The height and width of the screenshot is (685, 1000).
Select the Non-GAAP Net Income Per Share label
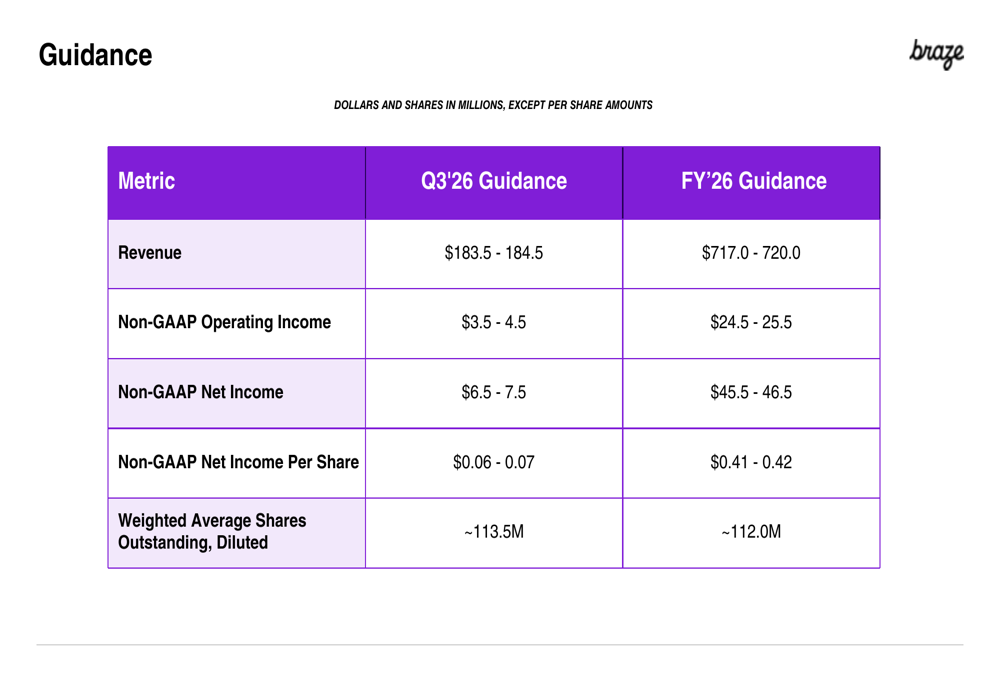(238, 462)
